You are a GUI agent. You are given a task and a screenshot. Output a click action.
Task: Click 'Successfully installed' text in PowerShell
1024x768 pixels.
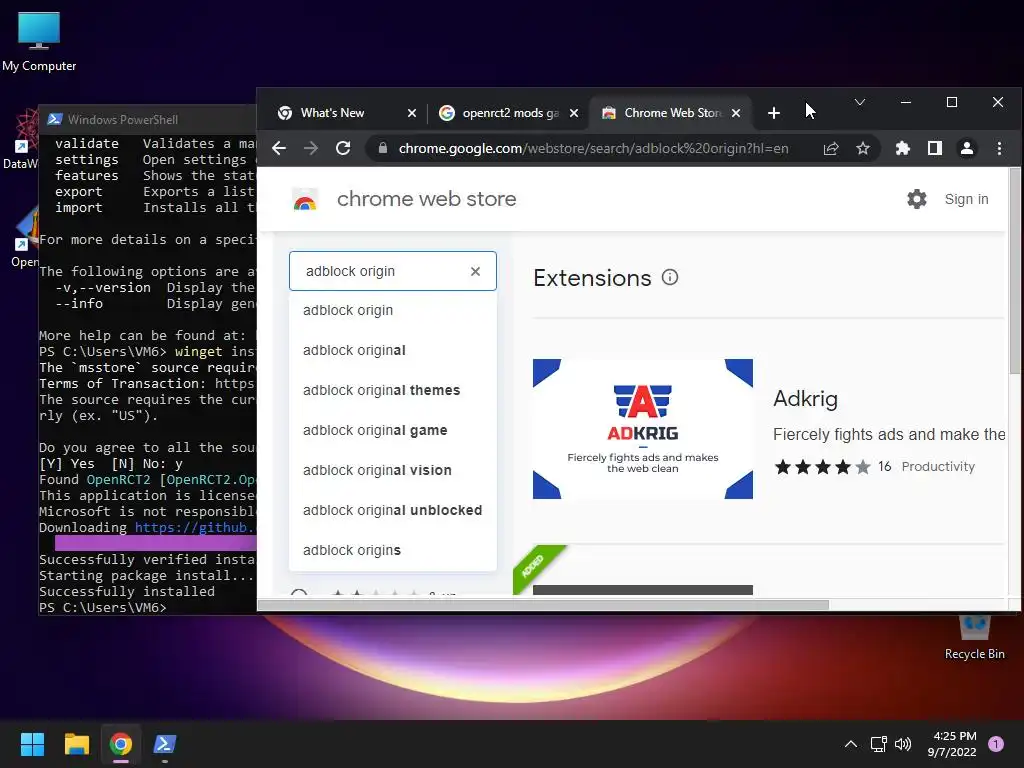pos(127,592)
